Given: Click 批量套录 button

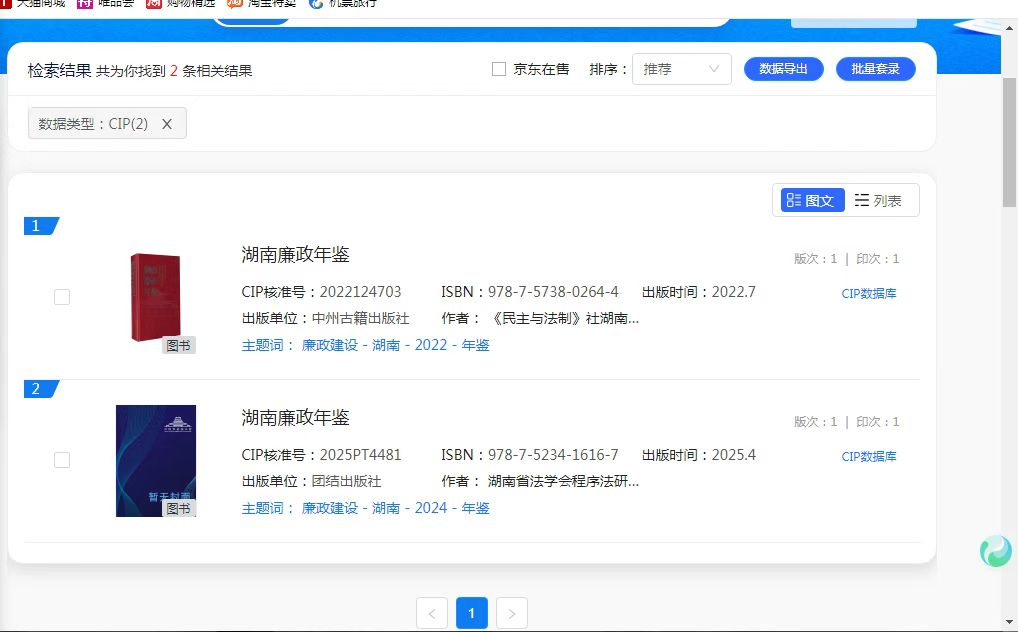Looking at the screenshot, I should coord(875,69).
